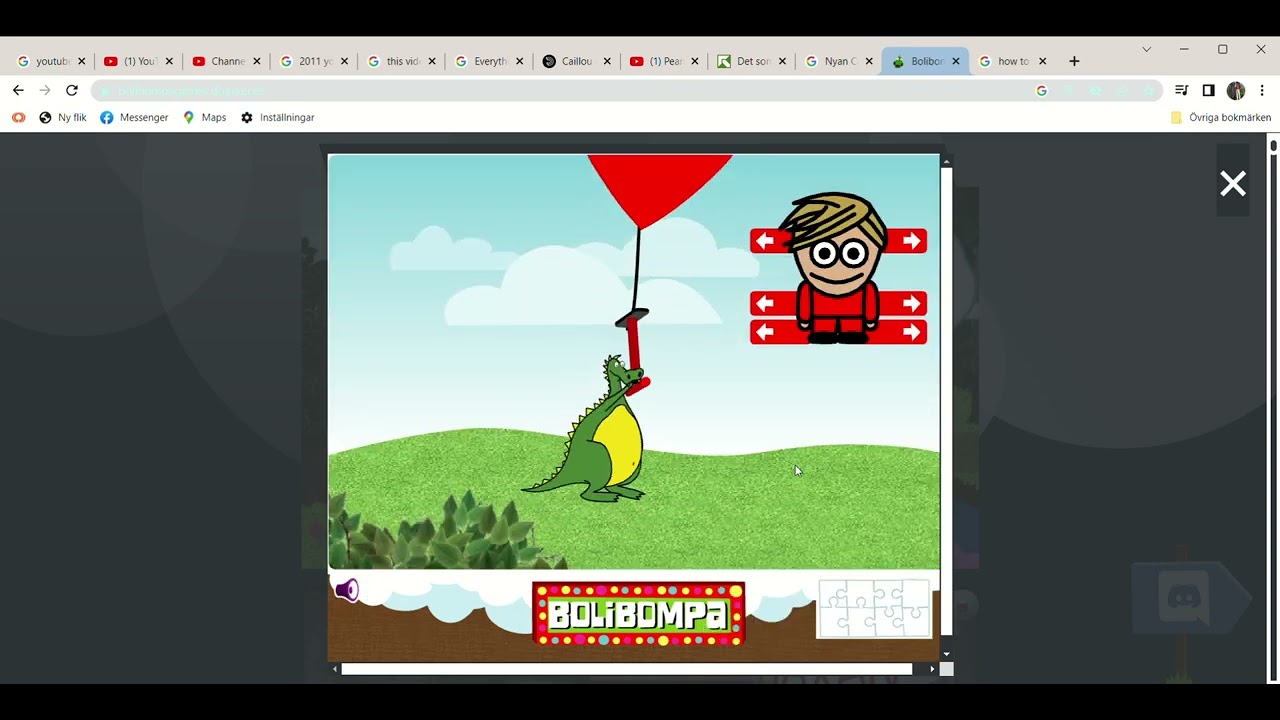Close the how to tab
Viewport: 1280px width, 720px height.
pos(1042,61)
